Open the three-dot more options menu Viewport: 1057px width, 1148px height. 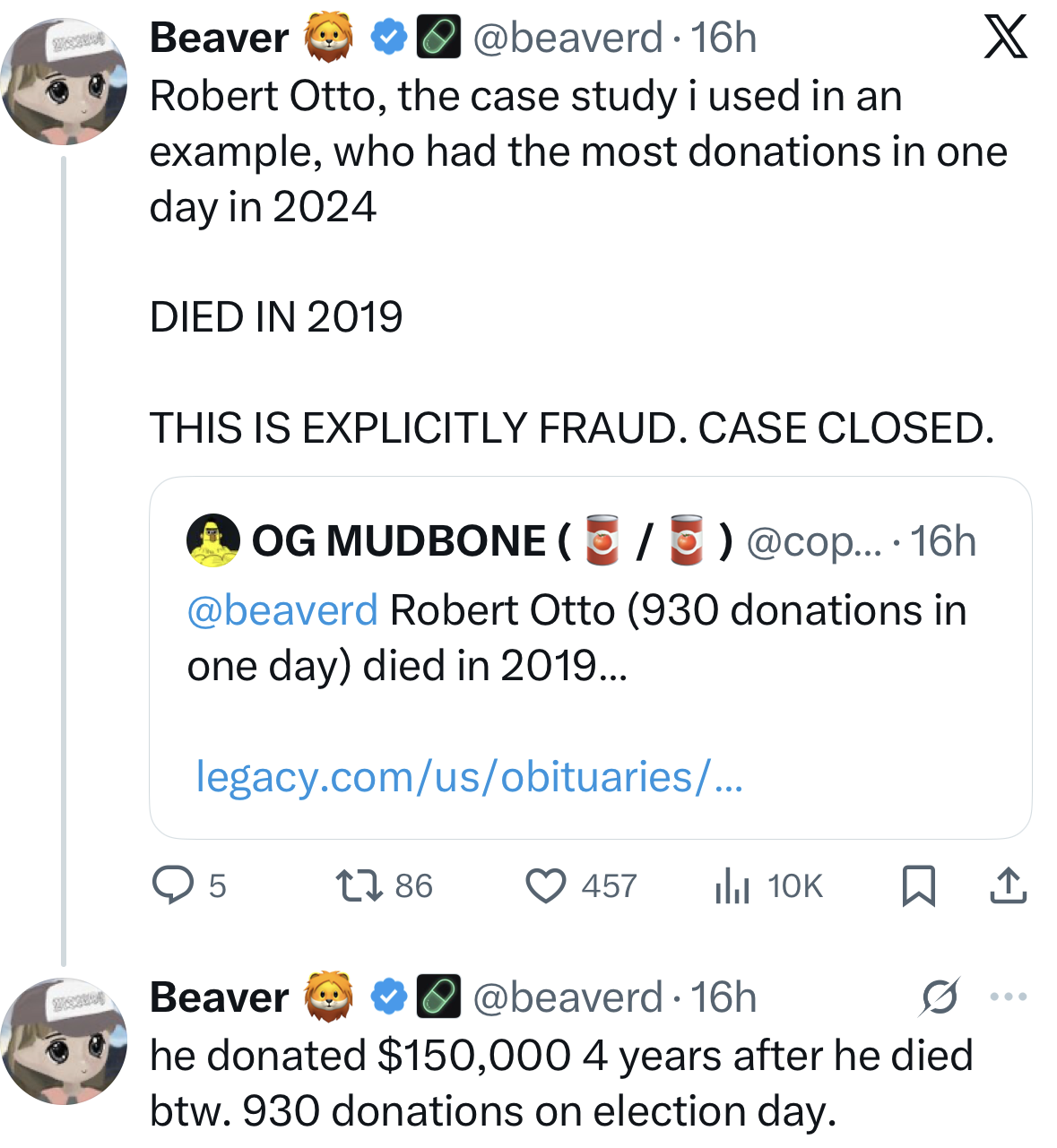[x=1009, y=997]
